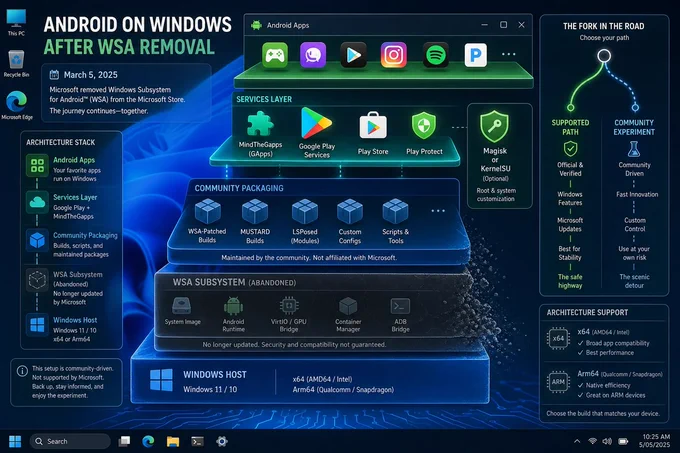The width and height of the screenshot is (680, 453).
Task: Launch Edge from the taskbar
Action: (148, 441)
